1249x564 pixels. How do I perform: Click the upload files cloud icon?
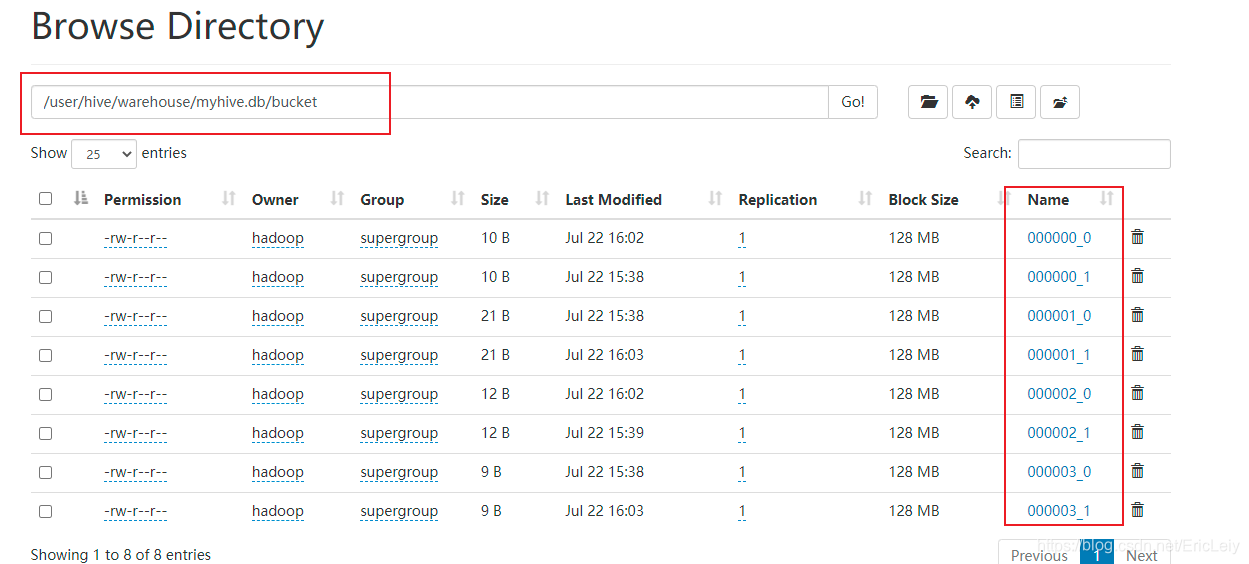pos(972,102)
